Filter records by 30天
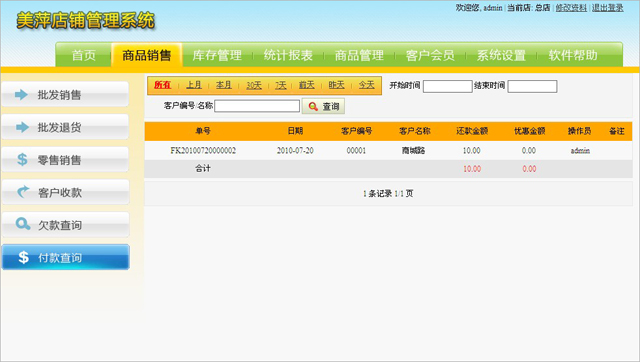The image size is (640, 362). point(254,85)
